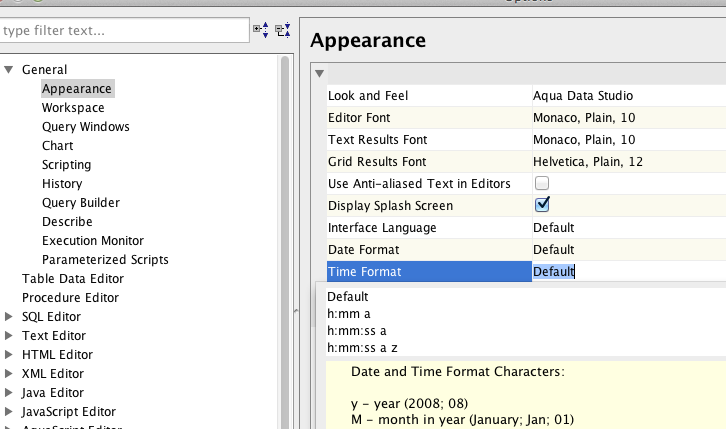Screen dimensions: 726x429
Task: Select SQL Editor label in tree
Action: click(51, 317)
